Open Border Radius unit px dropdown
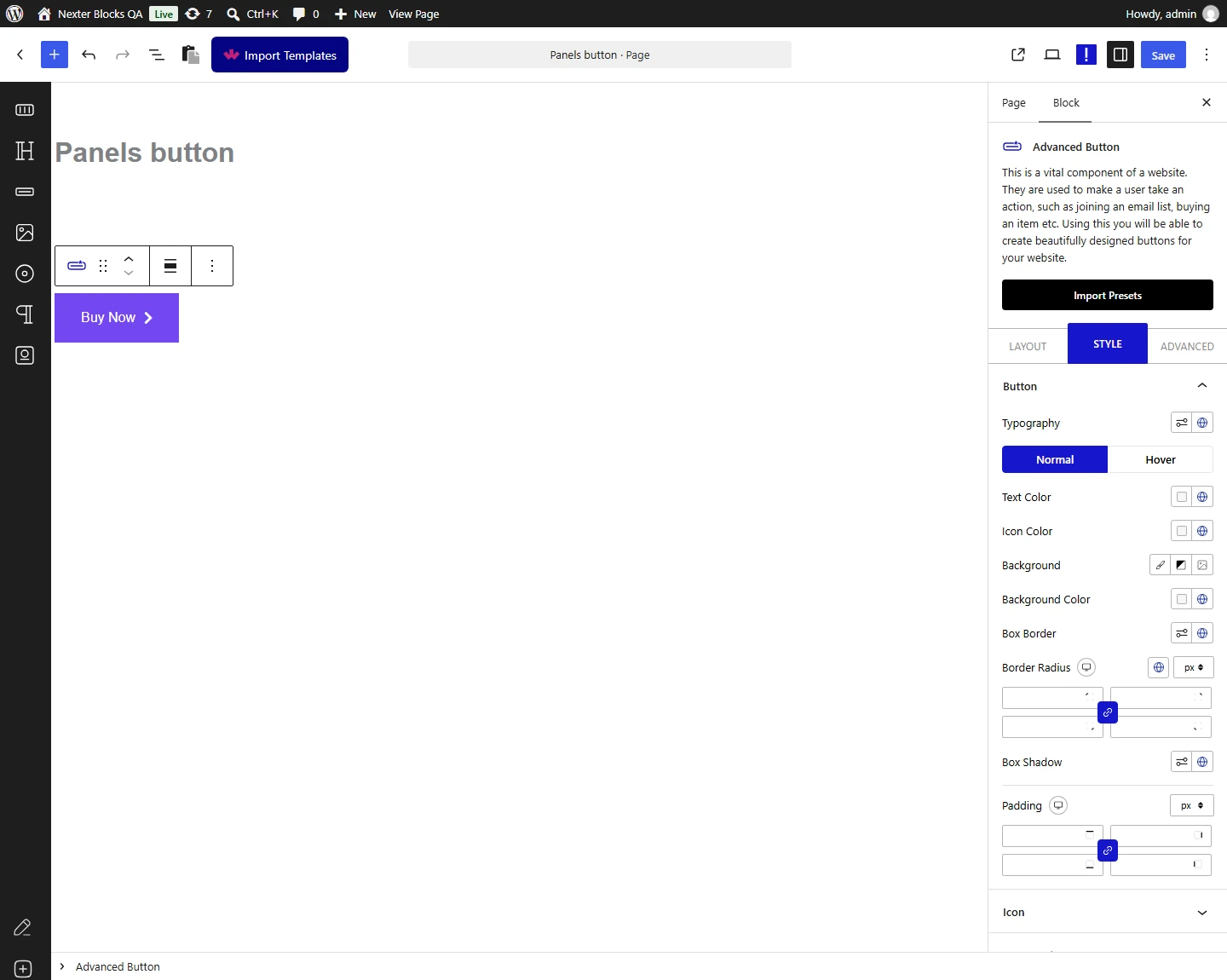Image resolution: width=1227 pixels, height=980 pixels. pos(1194,667)
